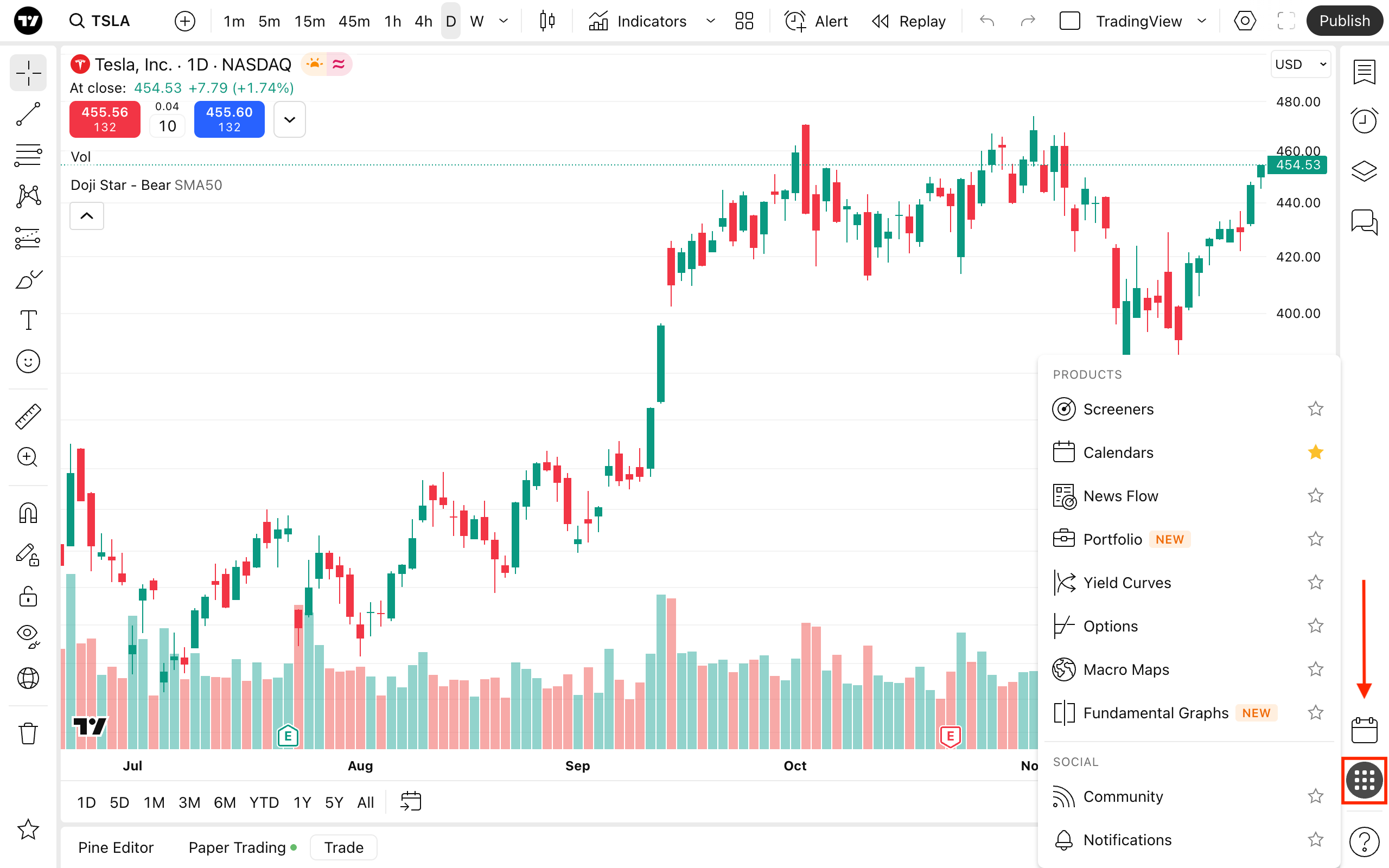The height and width of the screenshot is (868, 1389).
Task: Click the red sell price button
Action: click(105, 119)
